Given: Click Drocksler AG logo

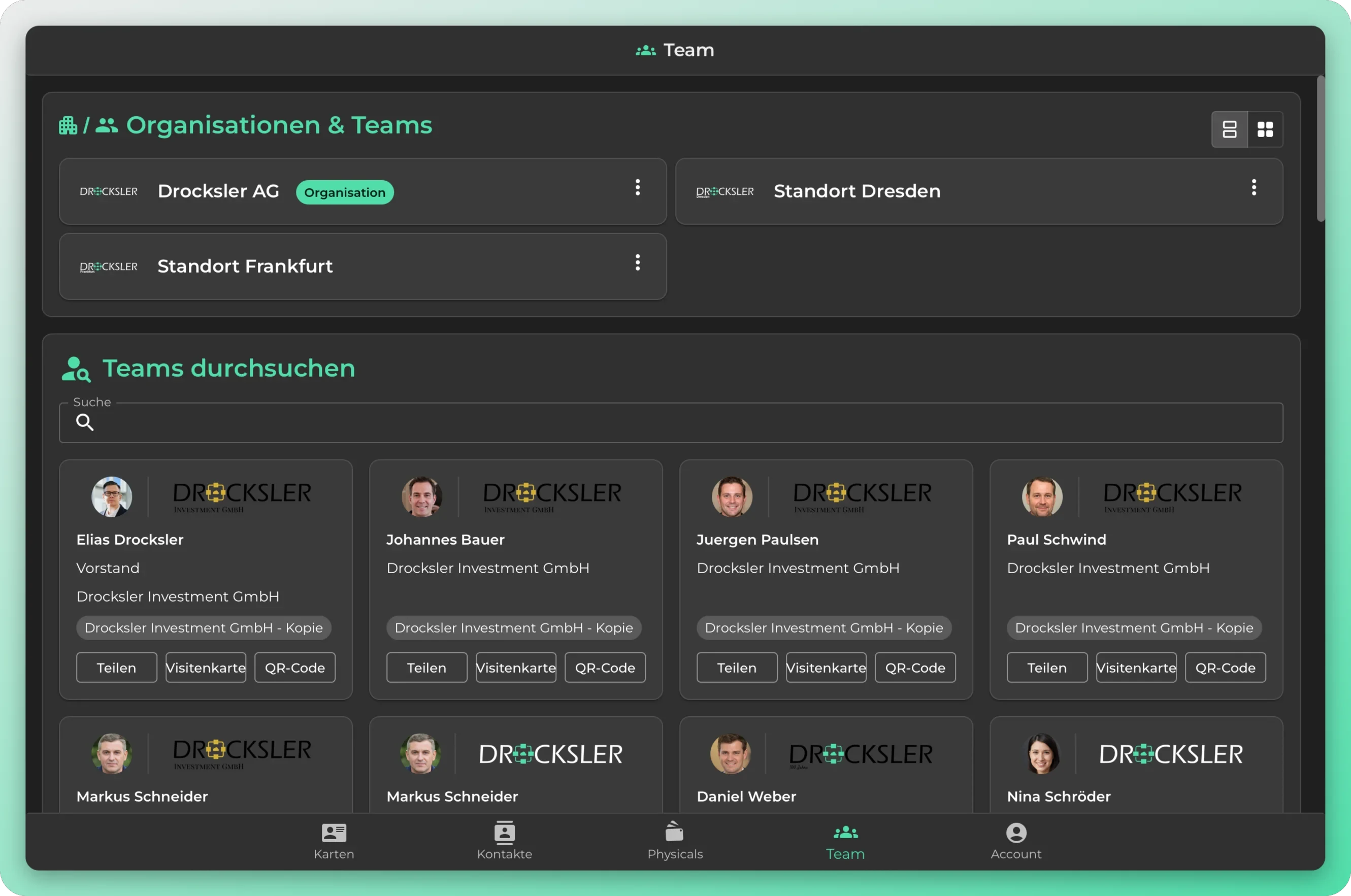Looking at the screenshot, I should point(109,191).
